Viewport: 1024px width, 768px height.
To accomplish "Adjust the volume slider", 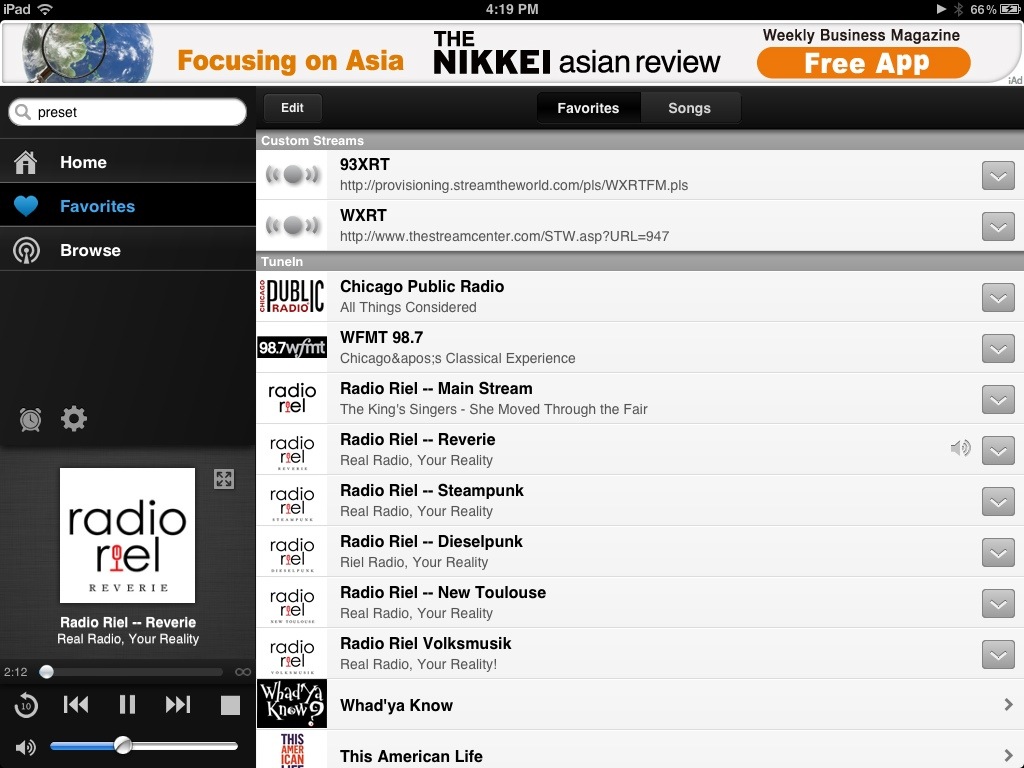I will point(122,747).
